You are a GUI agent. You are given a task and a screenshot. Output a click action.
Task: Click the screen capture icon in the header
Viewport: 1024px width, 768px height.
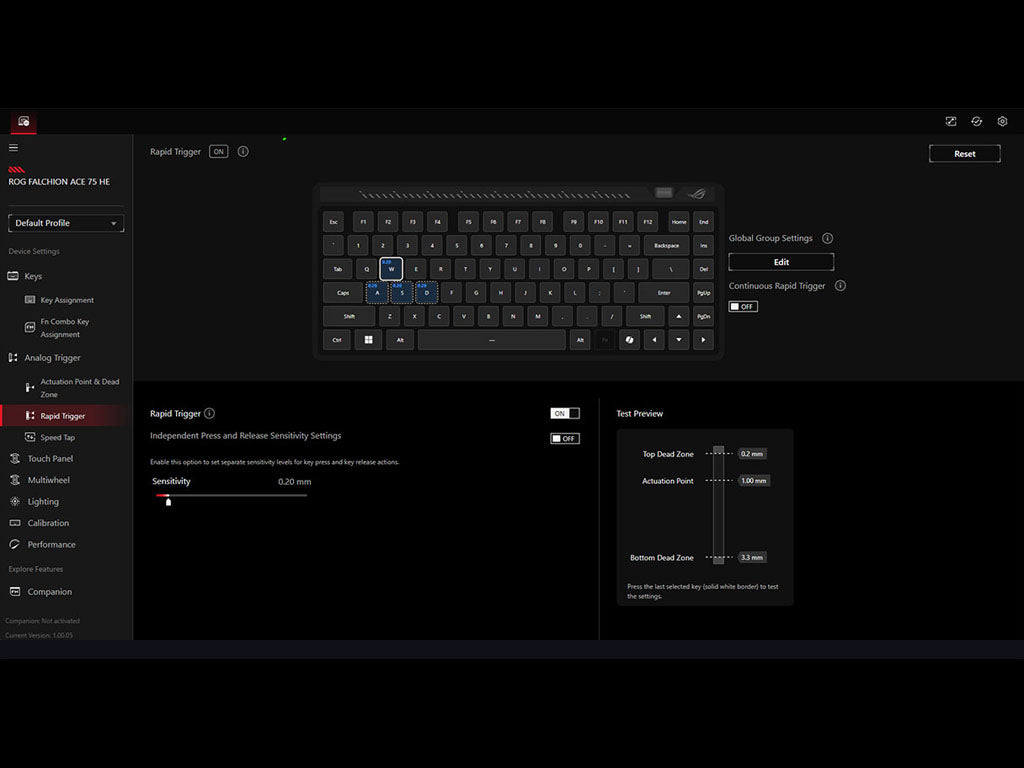coord(951,121)
